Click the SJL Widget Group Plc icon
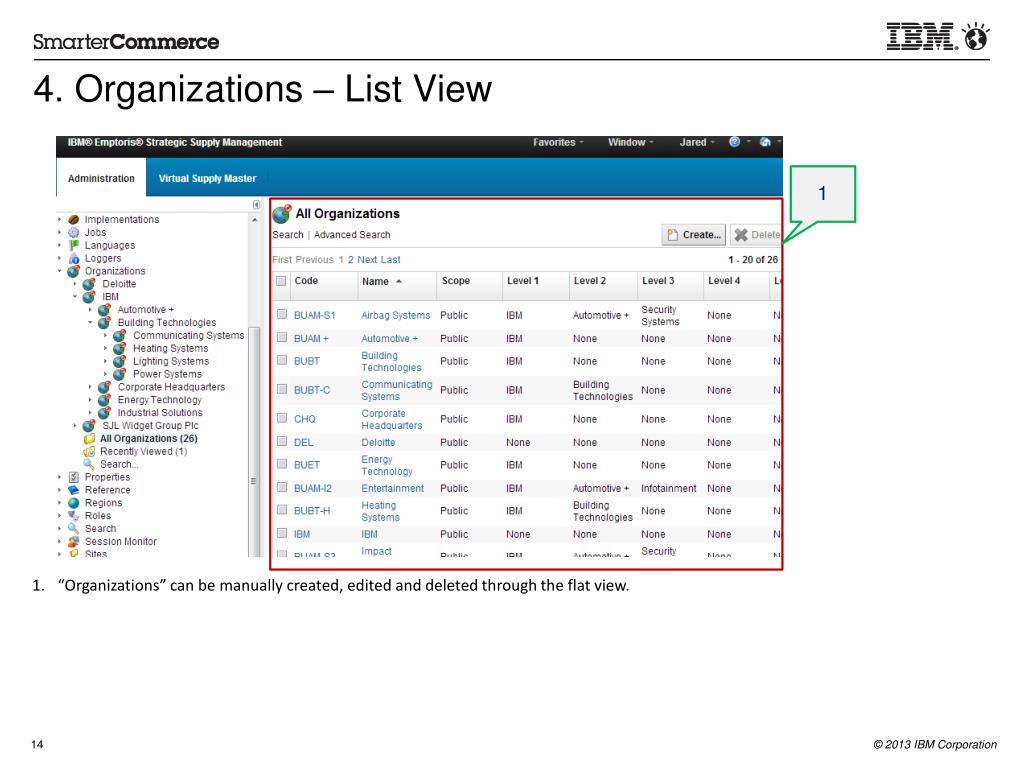Screen dimensions: 1024x768 (89, 426)
